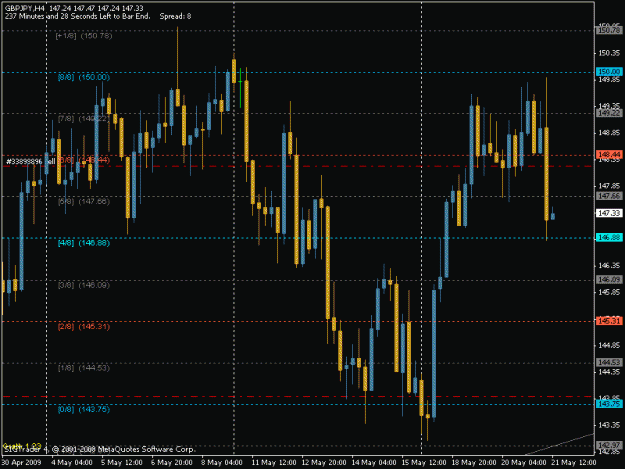This screenshot has width=625, height=469.
Task: Click the 21 May 12:00 time label
Action: tap(574, 463)
